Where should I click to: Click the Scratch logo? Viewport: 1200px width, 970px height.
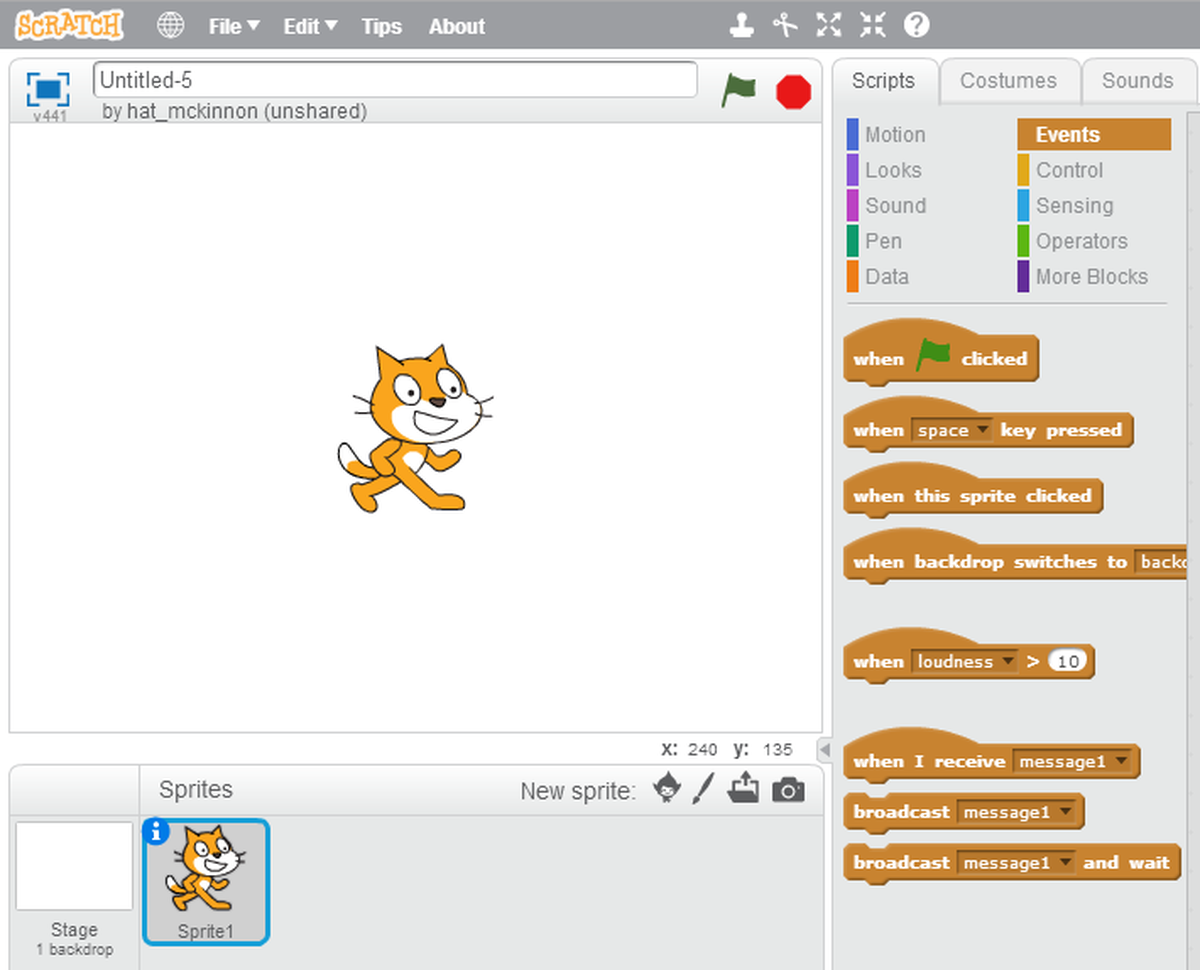tap(69, 25)
